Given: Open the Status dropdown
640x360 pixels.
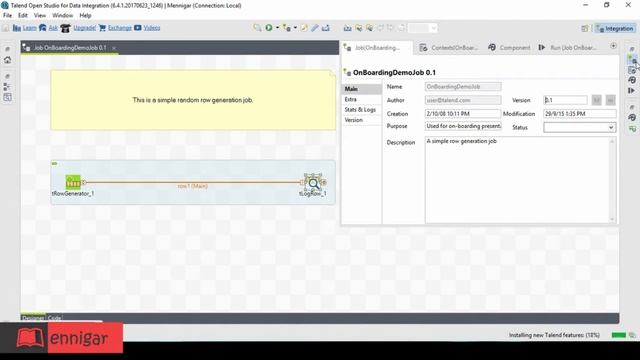Looking at the screenshot, I should [580, 127].
